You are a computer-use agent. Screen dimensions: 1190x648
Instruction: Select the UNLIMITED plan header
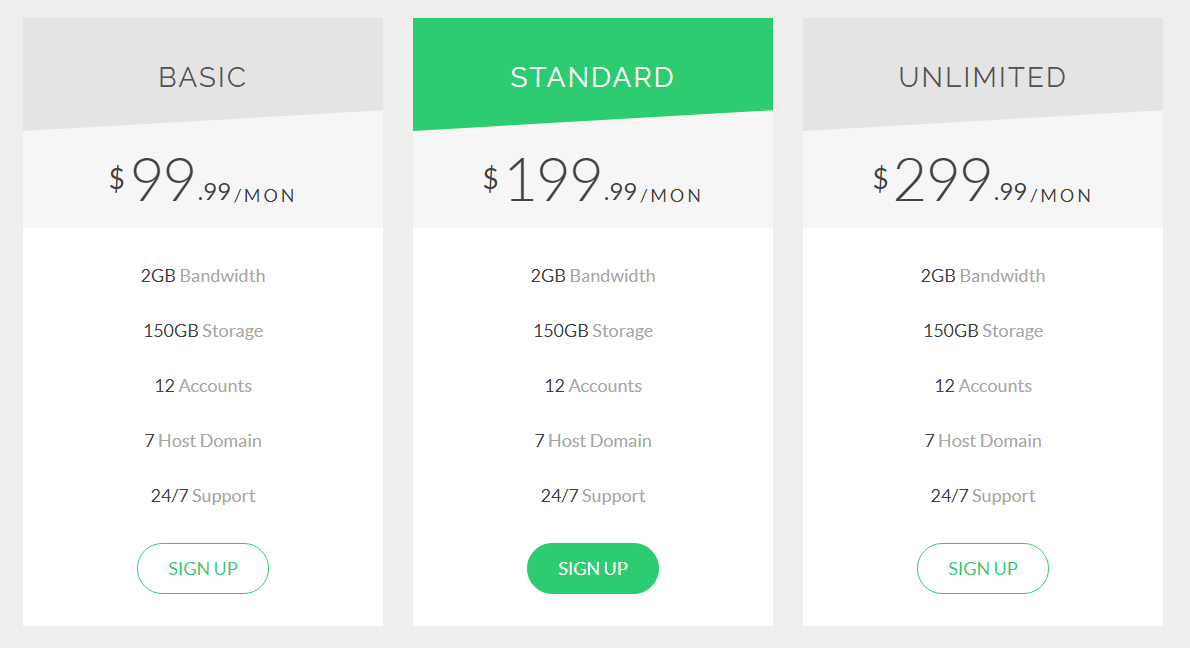(x=982, y=76)
